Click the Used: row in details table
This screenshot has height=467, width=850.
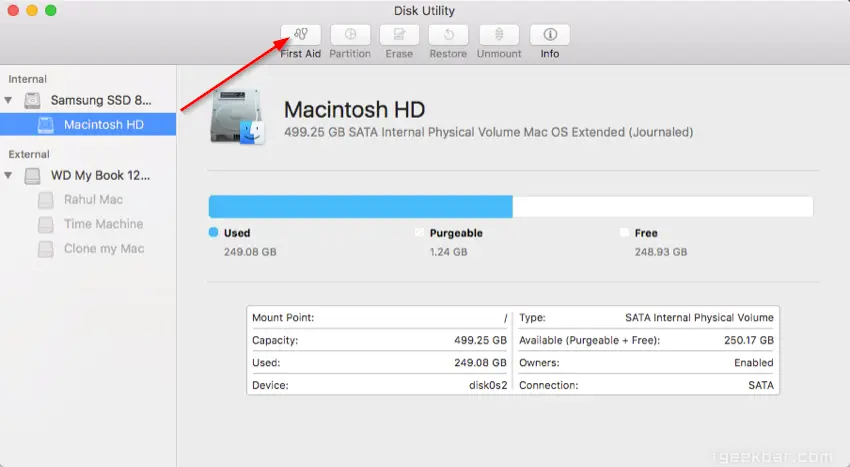[x=379, y=363]
